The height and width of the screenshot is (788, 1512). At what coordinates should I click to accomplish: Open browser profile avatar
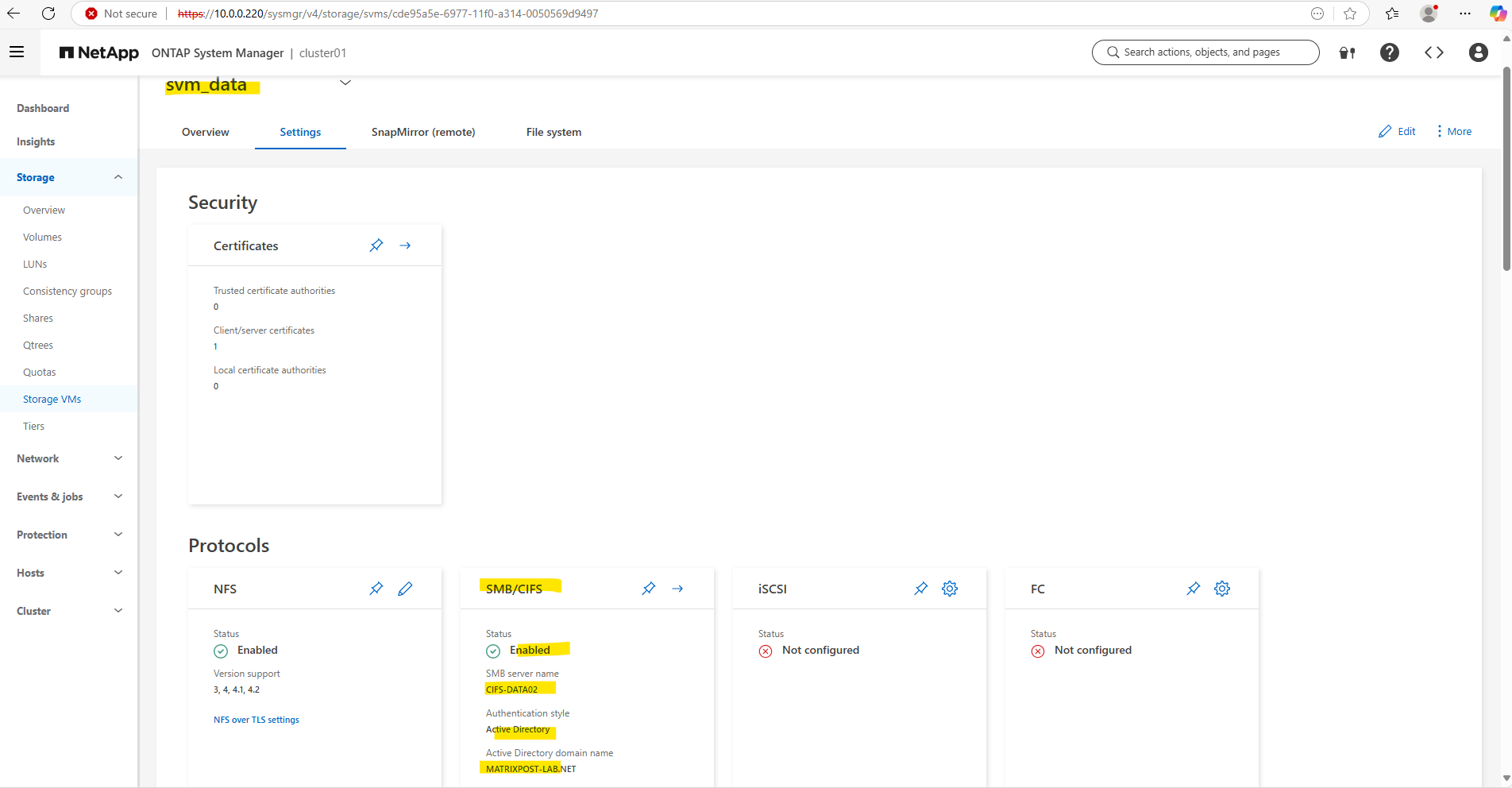tap(1429, 14)
